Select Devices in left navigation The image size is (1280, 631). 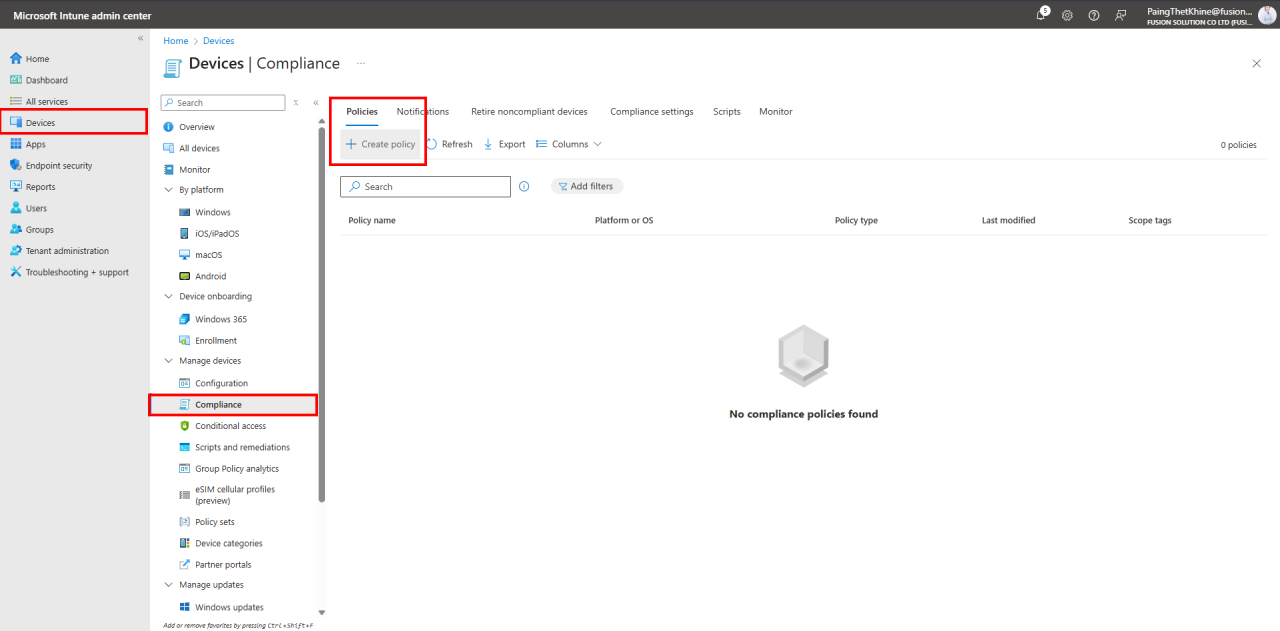[73, 123]
